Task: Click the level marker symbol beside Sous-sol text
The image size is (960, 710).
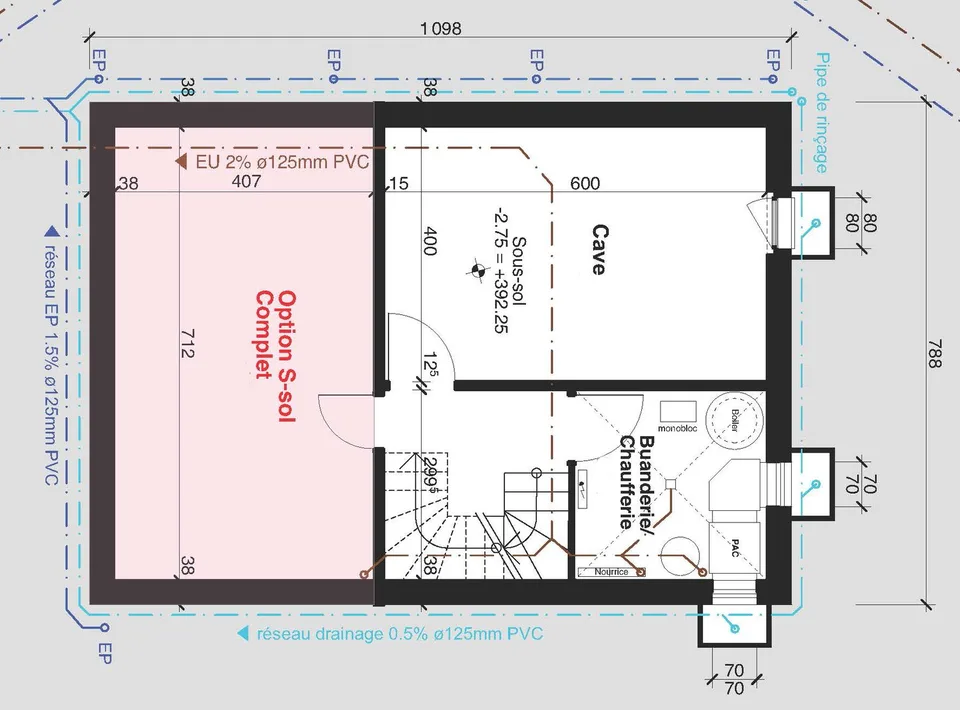Action: point(478,269)
